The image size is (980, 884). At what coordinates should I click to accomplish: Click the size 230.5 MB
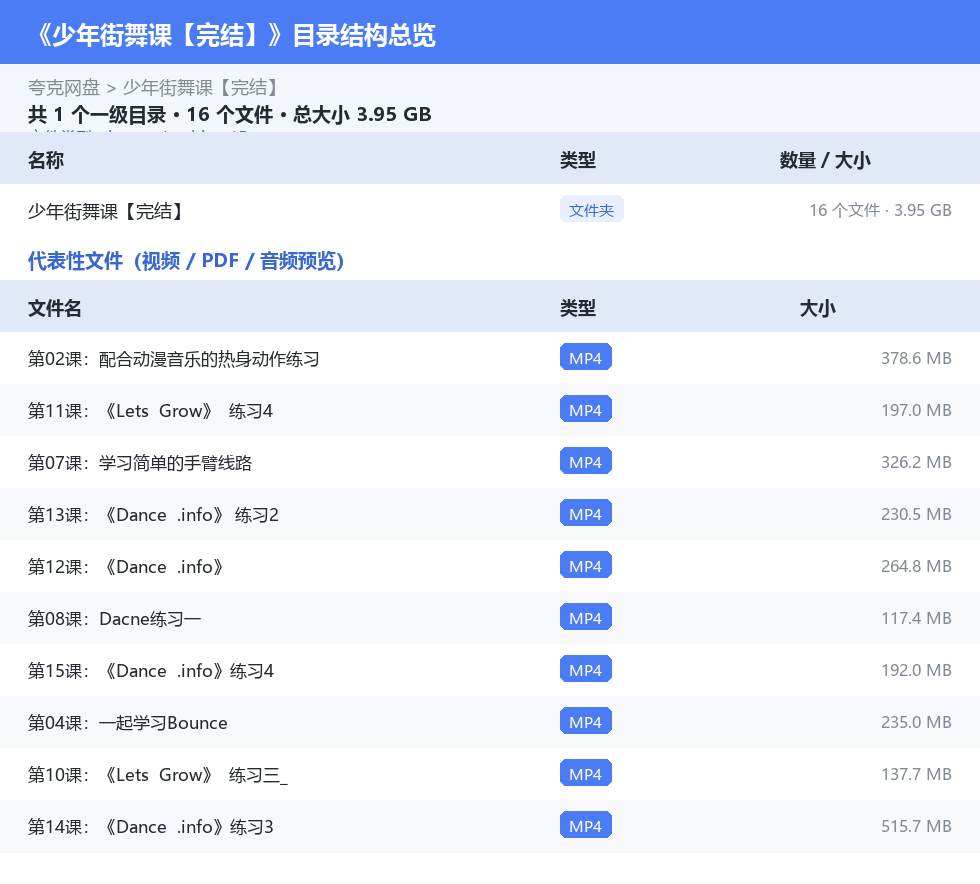click(x=916, y=514)
